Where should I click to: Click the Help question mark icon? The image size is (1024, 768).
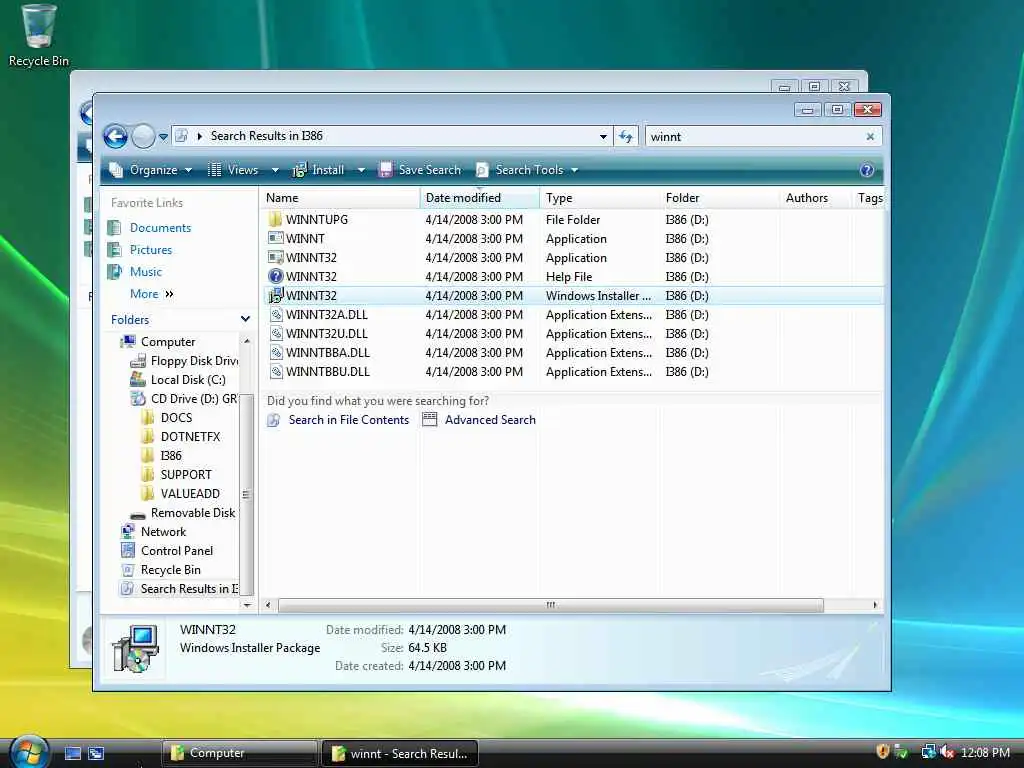867,170
